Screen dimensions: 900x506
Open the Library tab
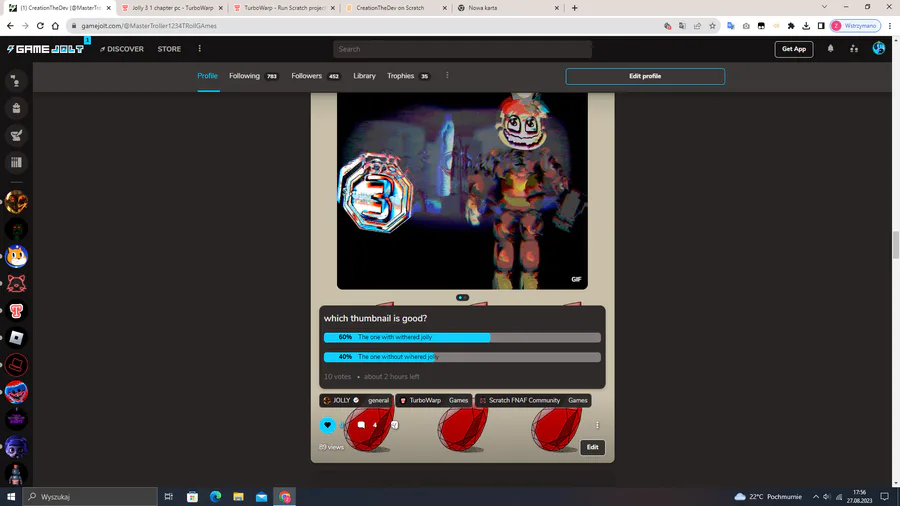[x=364, y=76]
